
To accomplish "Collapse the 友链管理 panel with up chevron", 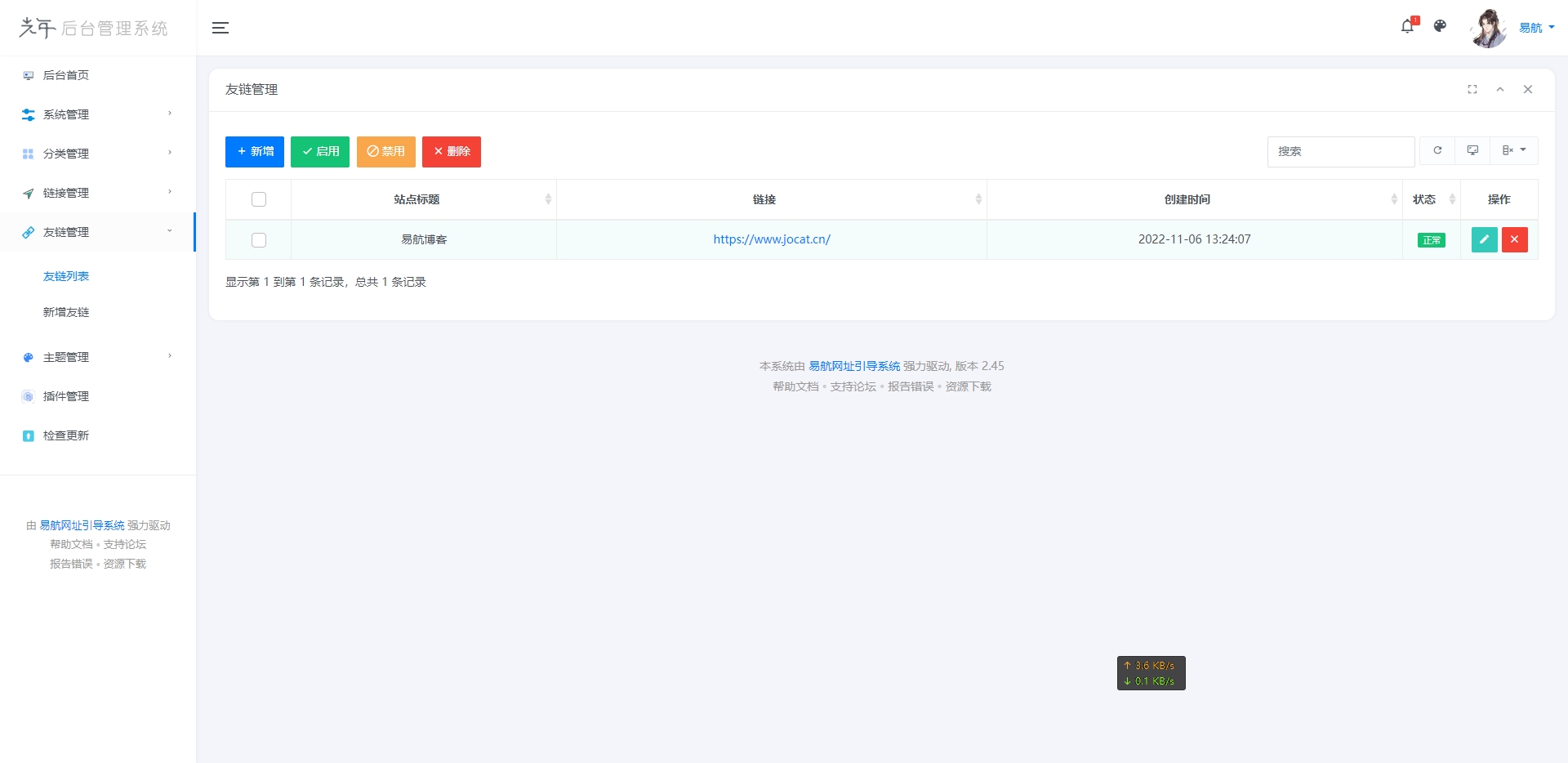I will [x=1500, y=90].
